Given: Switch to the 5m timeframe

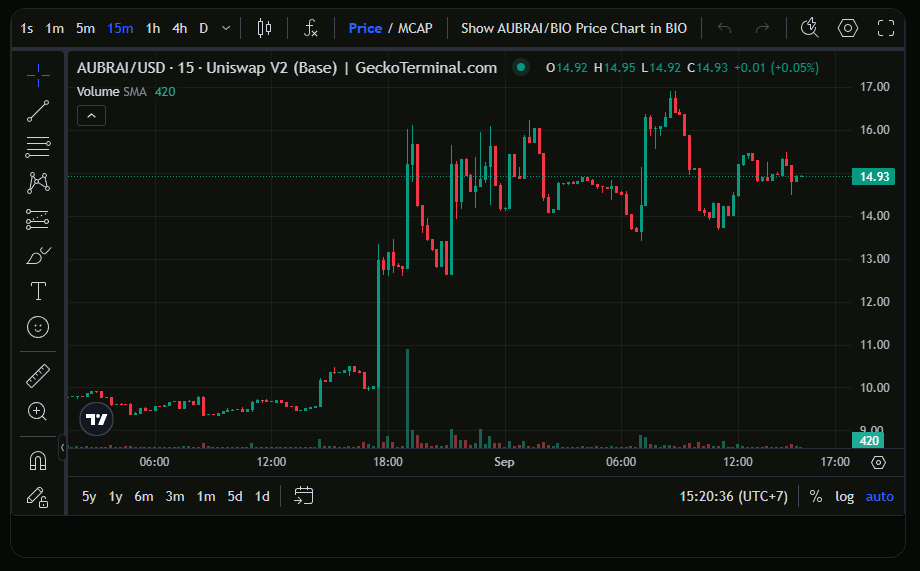Looking at the screenshot, I should (x=85, y=28).
